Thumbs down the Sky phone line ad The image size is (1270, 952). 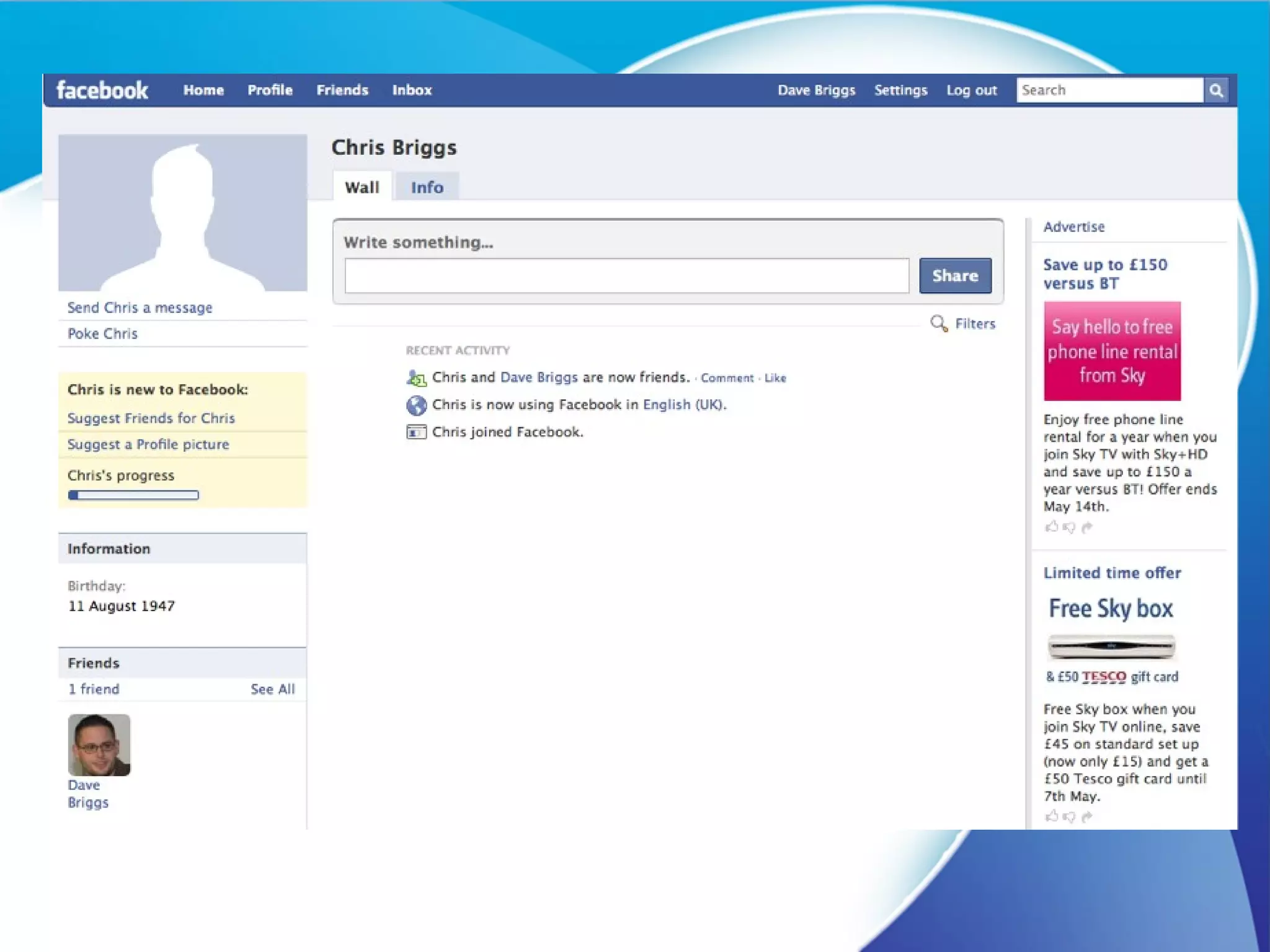click(1068, 527)
